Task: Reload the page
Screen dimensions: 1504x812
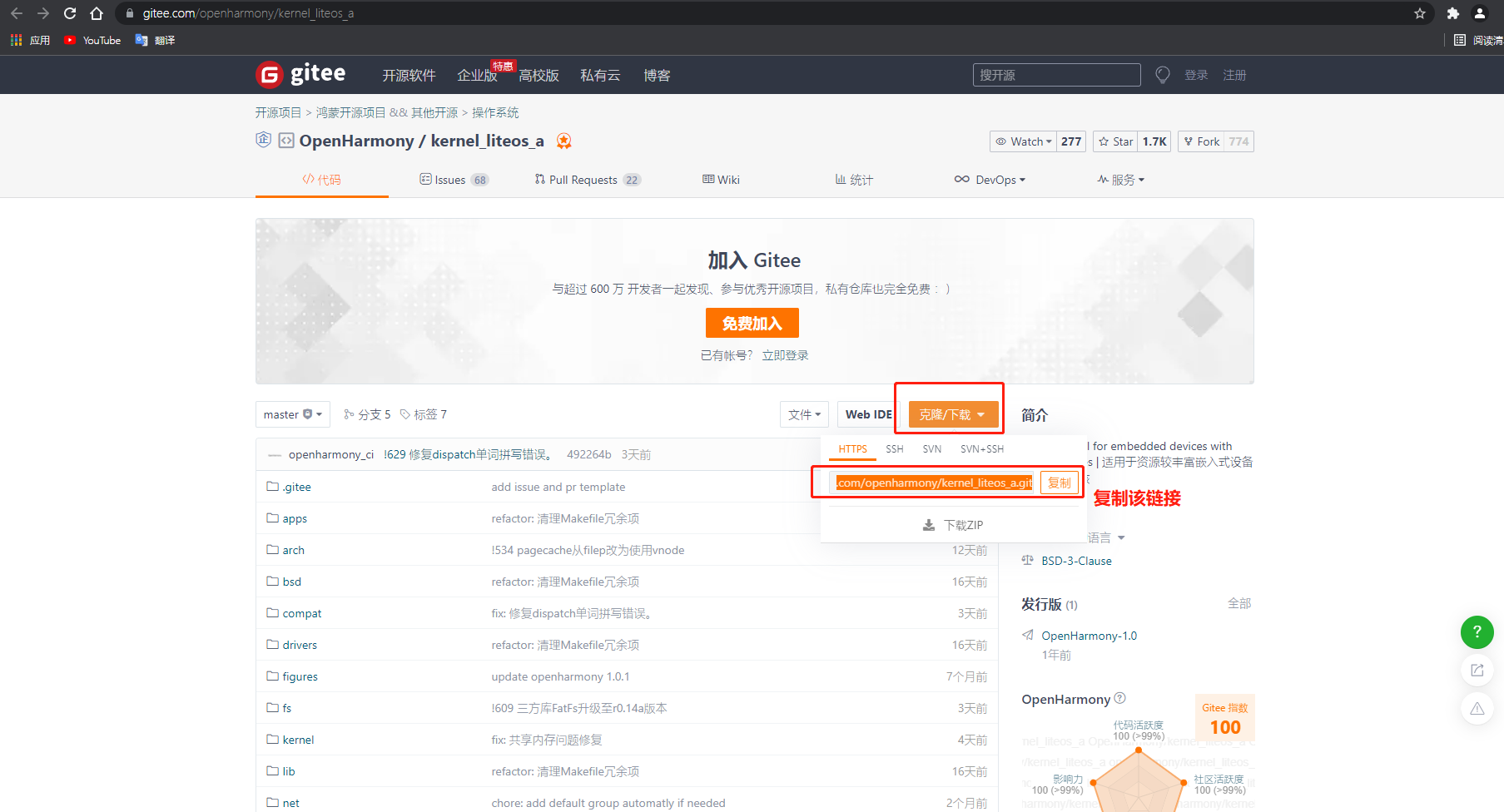Action: pyautogui.click(x=70, y=13)
